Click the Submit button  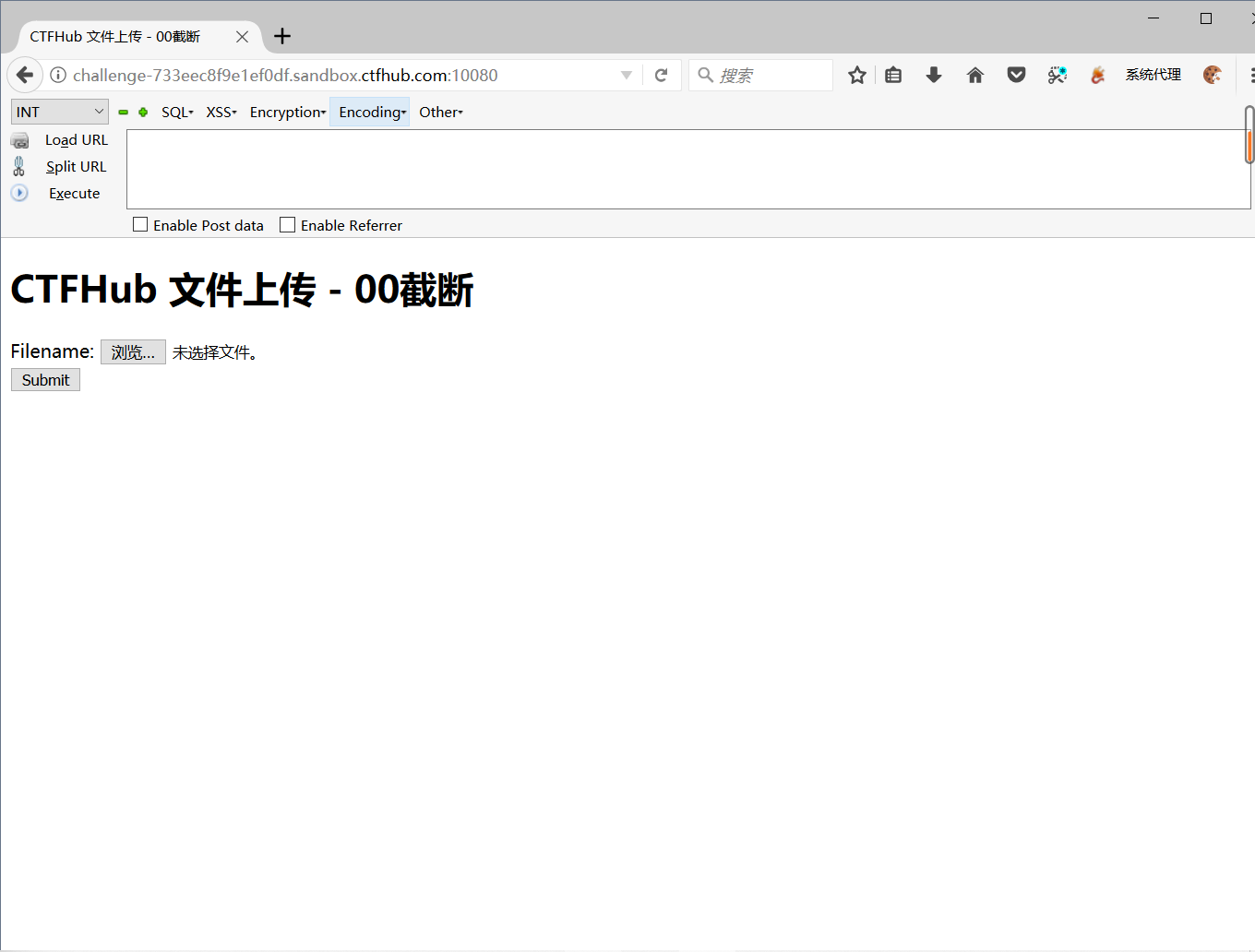pos(44,379)
